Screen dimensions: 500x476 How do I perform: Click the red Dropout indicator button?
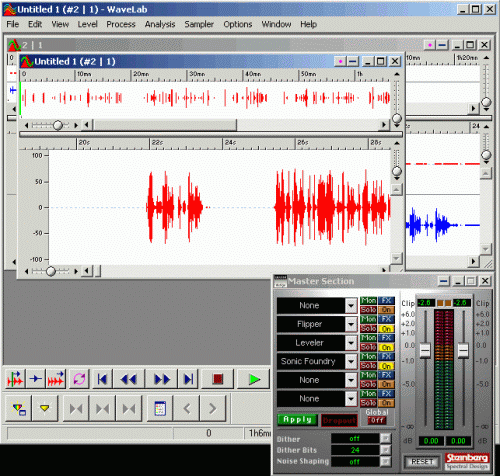point(339,420)
